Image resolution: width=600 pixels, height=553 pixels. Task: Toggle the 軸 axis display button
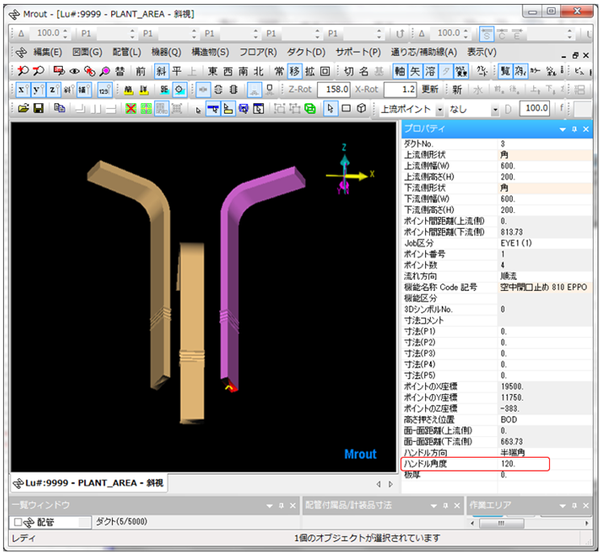401,70
